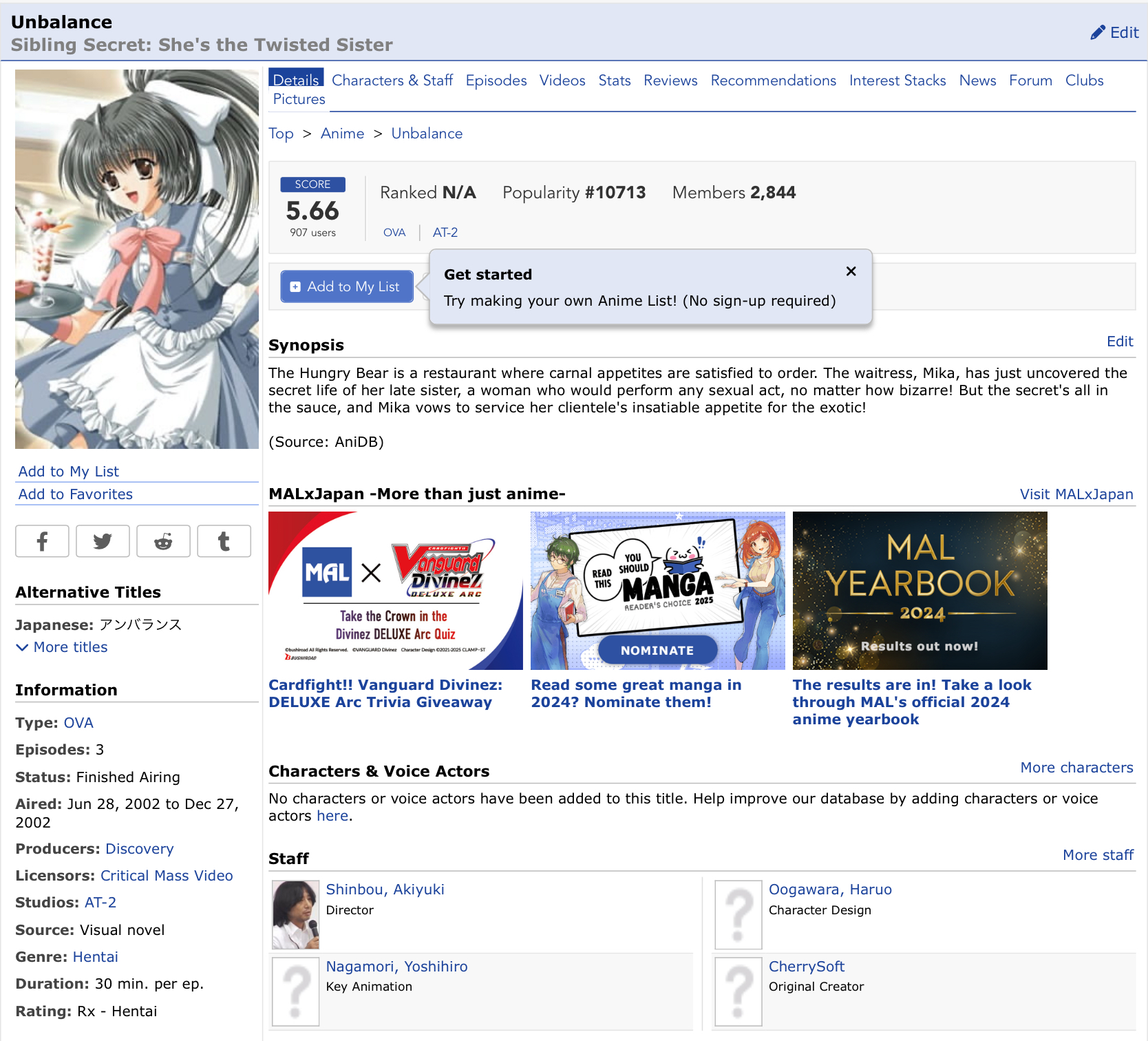Go to News tab
1148x1041 pixels.
978,81
